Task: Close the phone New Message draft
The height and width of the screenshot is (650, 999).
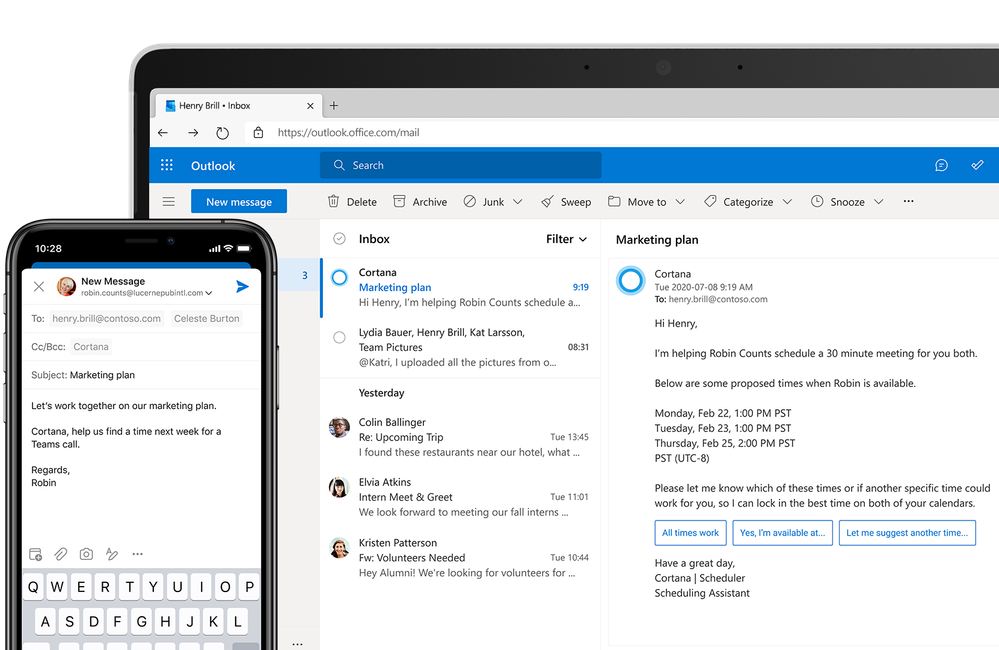Action: coord(39,287)
